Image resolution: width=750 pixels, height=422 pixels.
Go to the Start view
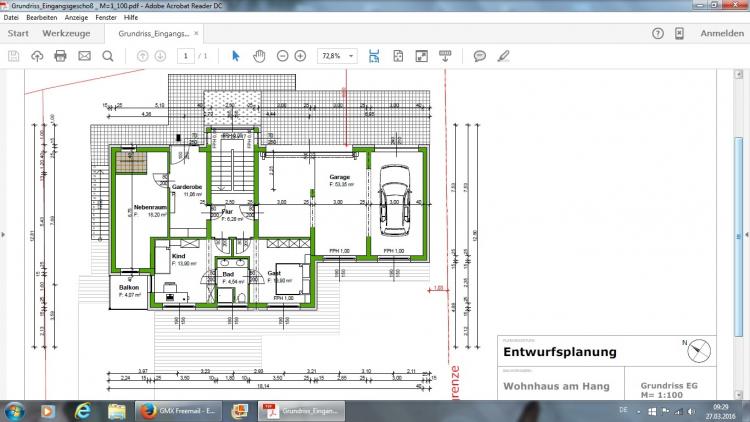pyautogui.click(x=17, y=33)
